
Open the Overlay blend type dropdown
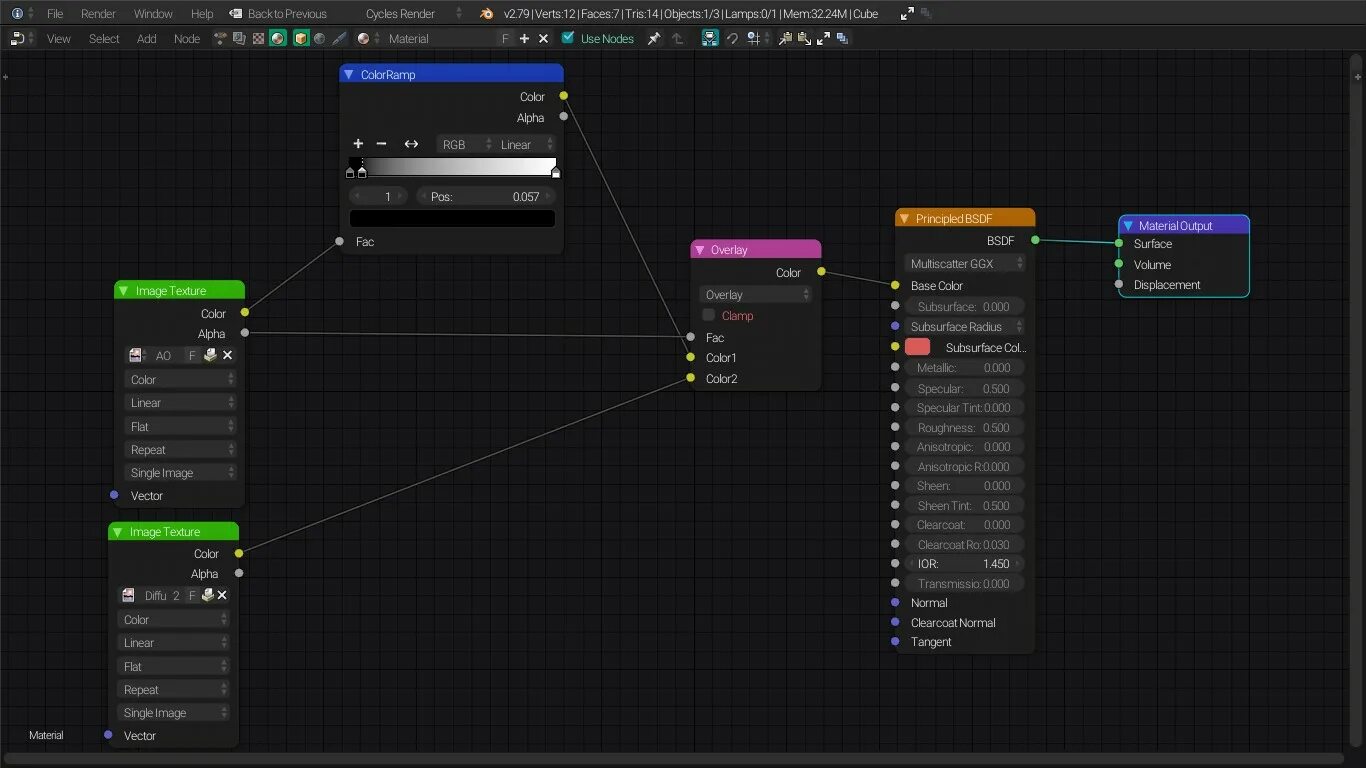[755, 295]
